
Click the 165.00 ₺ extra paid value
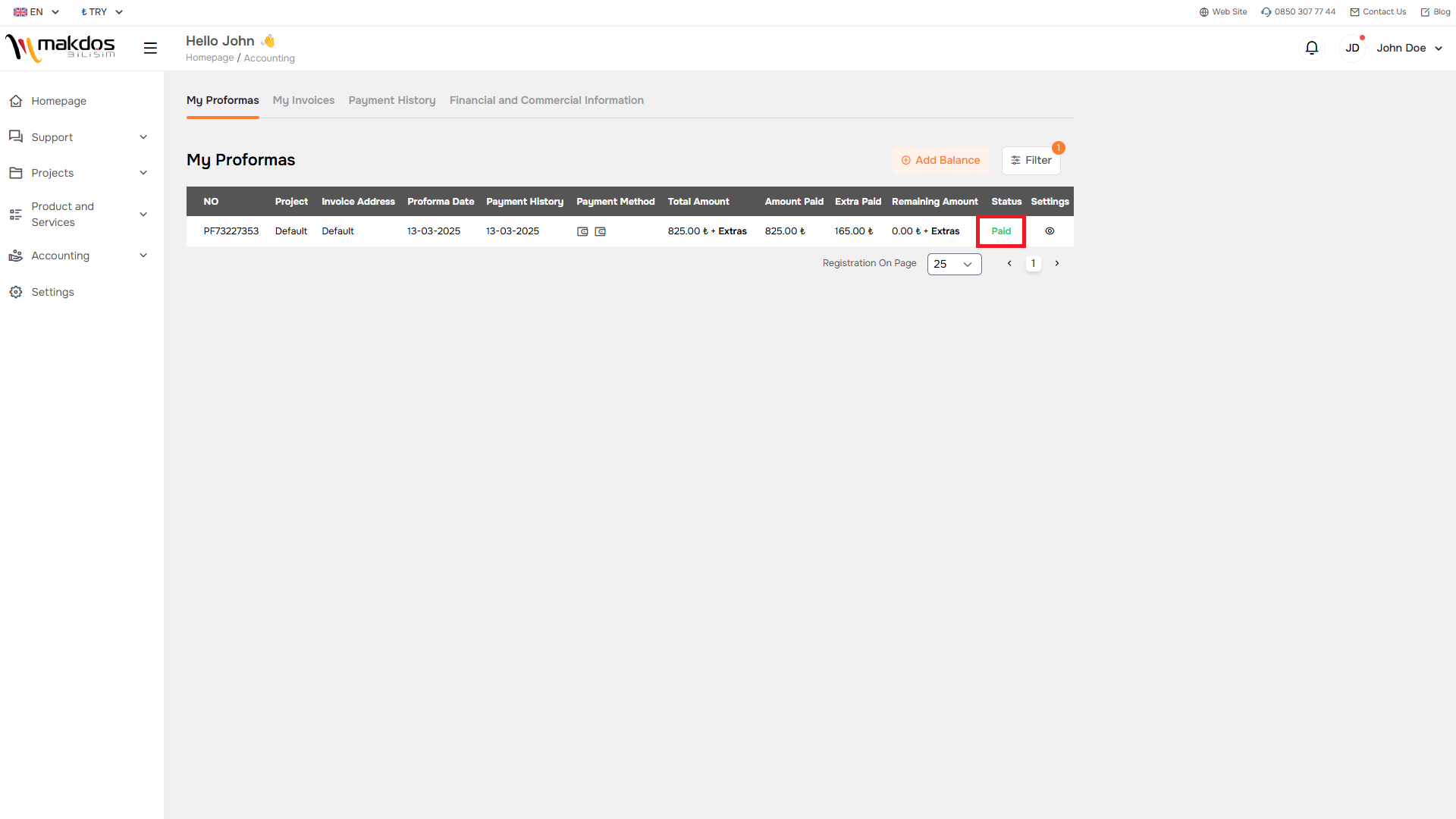(x=854, y=231)
